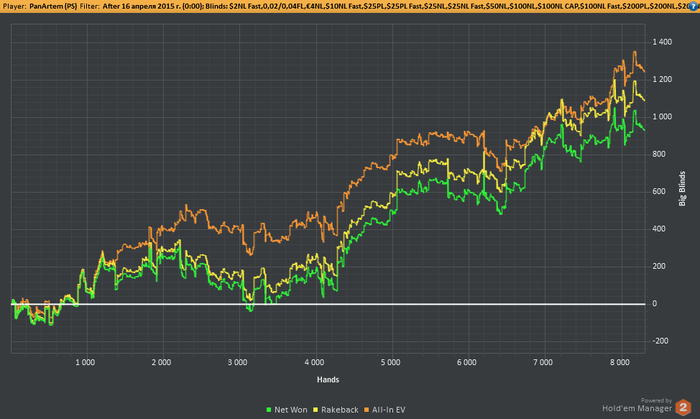700x419 pixels.
Task: Click the Rakeback yellow legend swatch
Action: pos(316,410)
